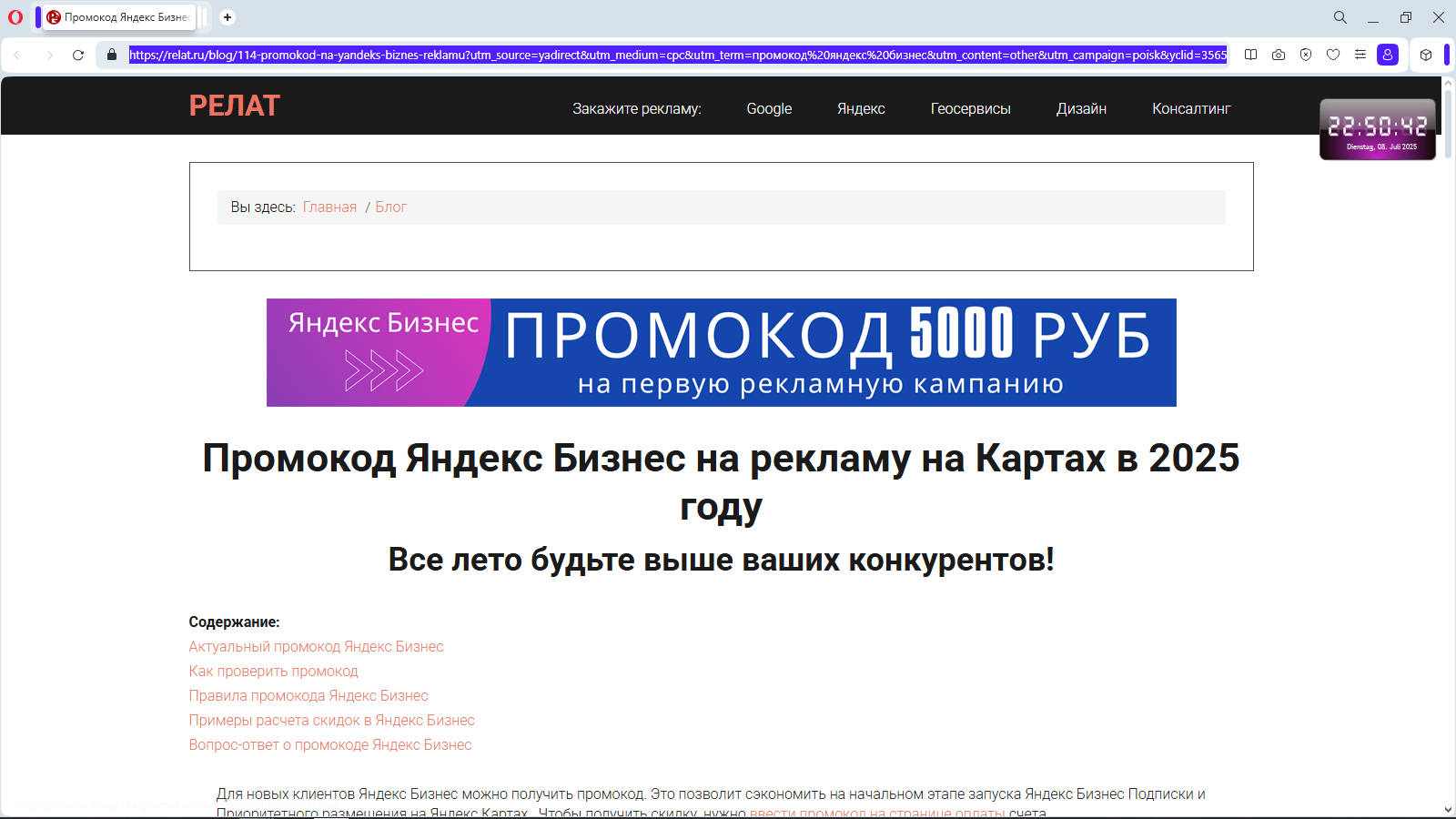Viewport: 1456px width, 819px height.
Task: Open the extensions cube icon
Action: pos(1426,55)
